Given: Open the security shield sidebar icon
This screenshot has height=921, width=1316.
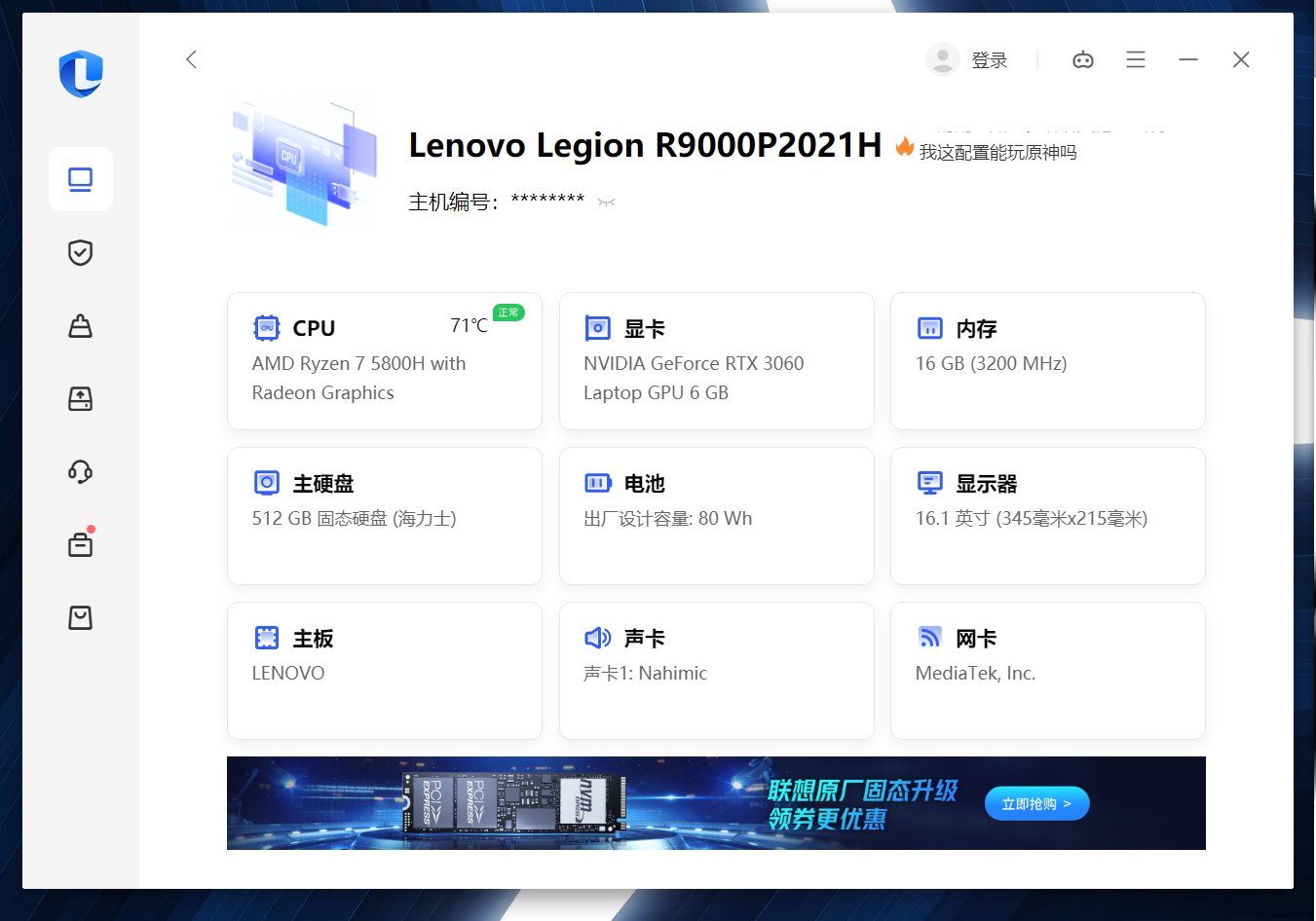Looking at the screenshot, I should [81, 252].
